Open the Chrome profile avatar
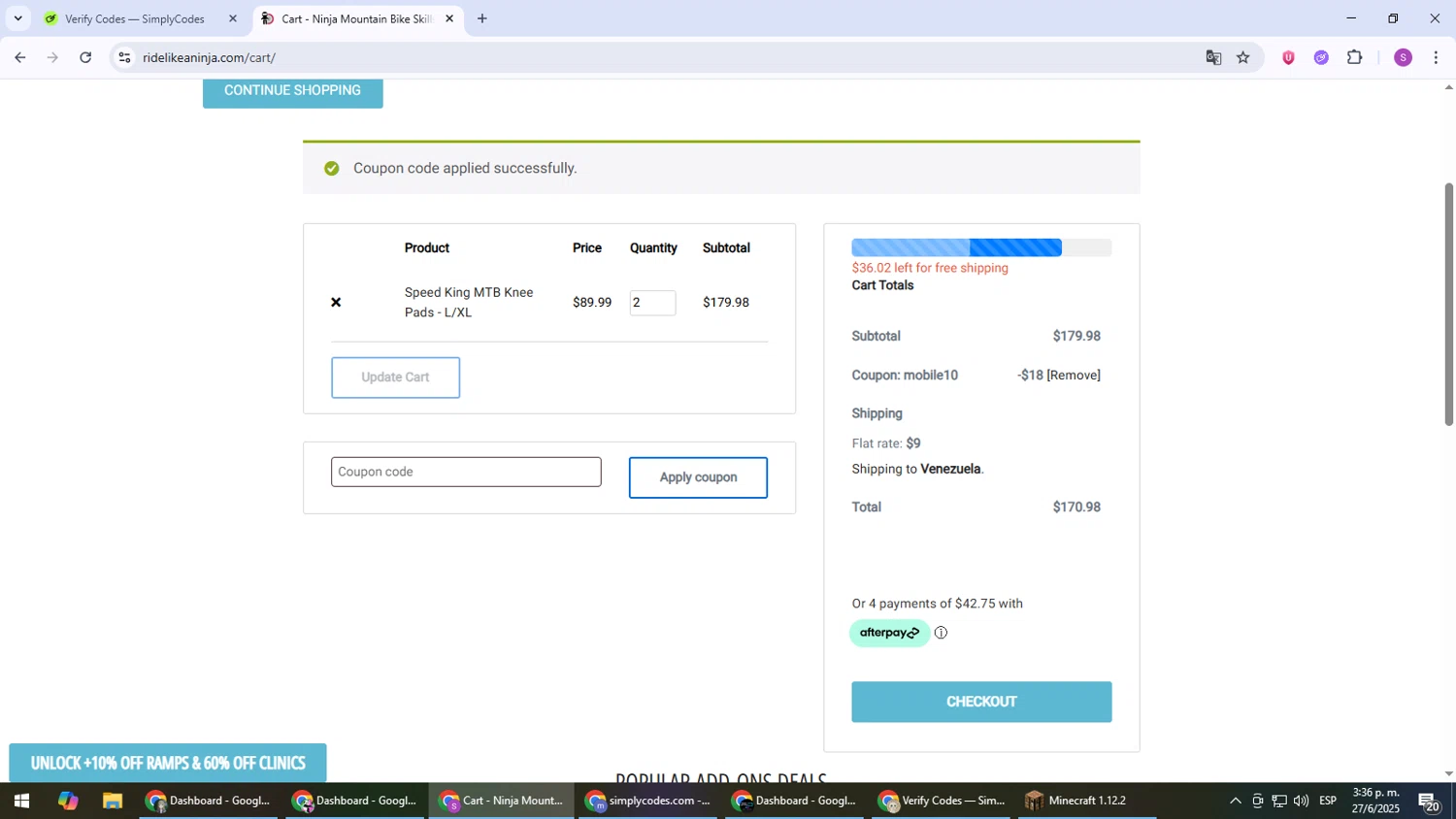 1403,57
